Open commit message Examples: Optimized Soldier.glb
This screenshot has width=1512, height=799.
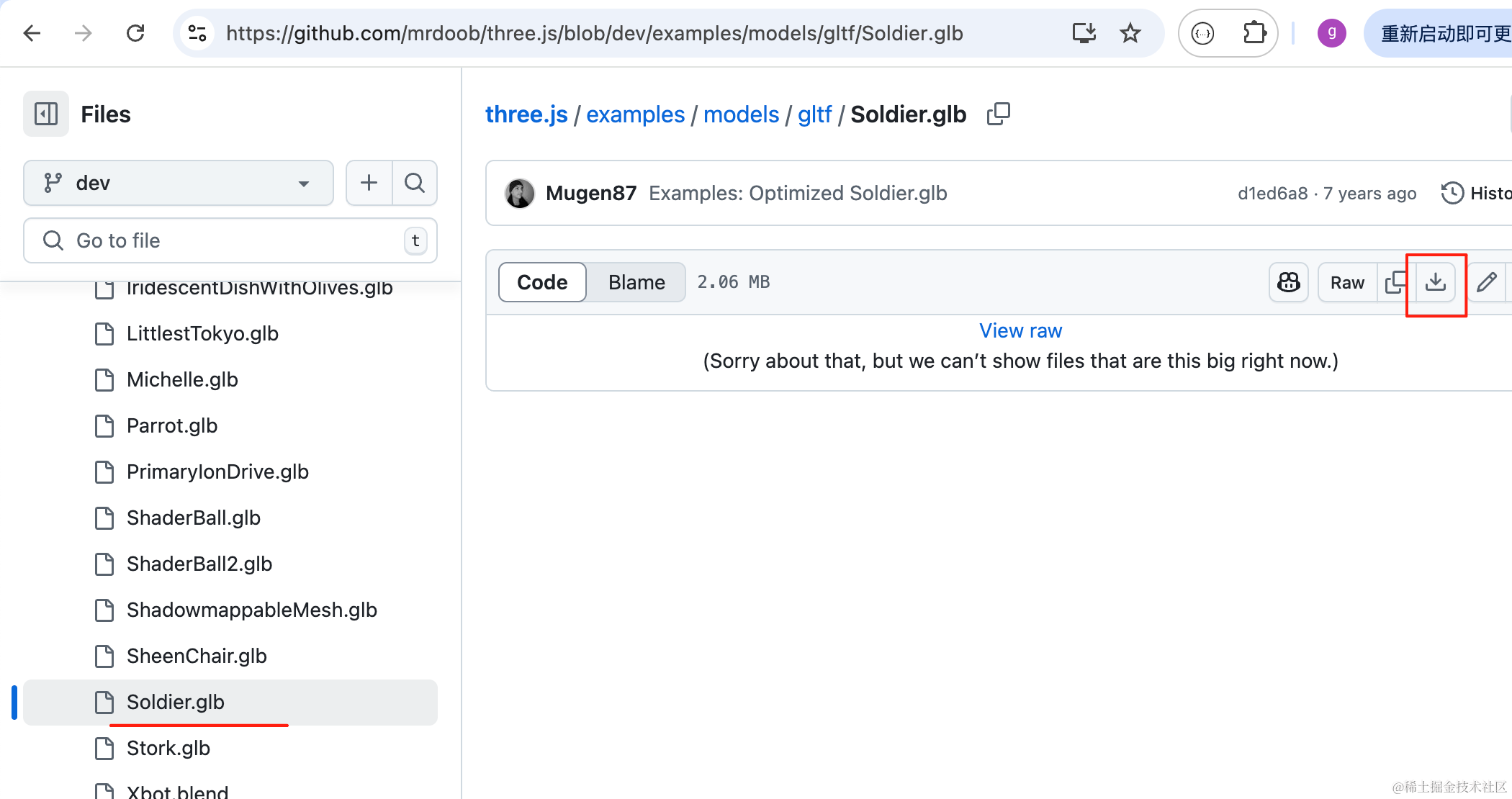point(798,193)
